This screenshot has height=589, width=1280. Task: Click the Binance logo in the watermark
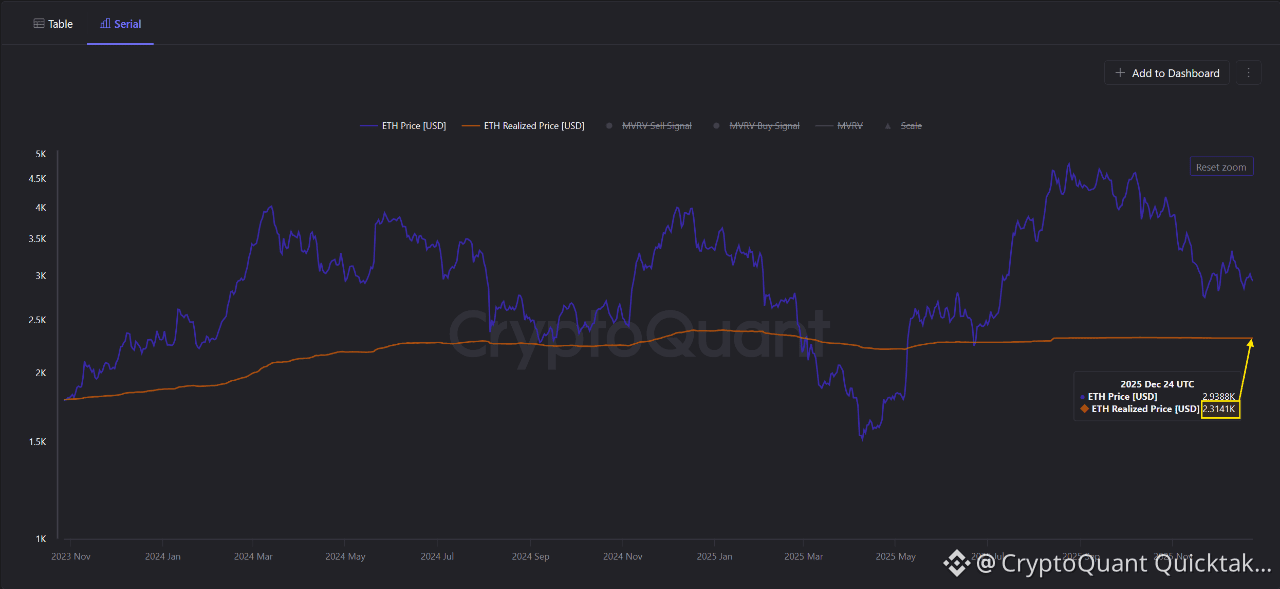point(956,564)
